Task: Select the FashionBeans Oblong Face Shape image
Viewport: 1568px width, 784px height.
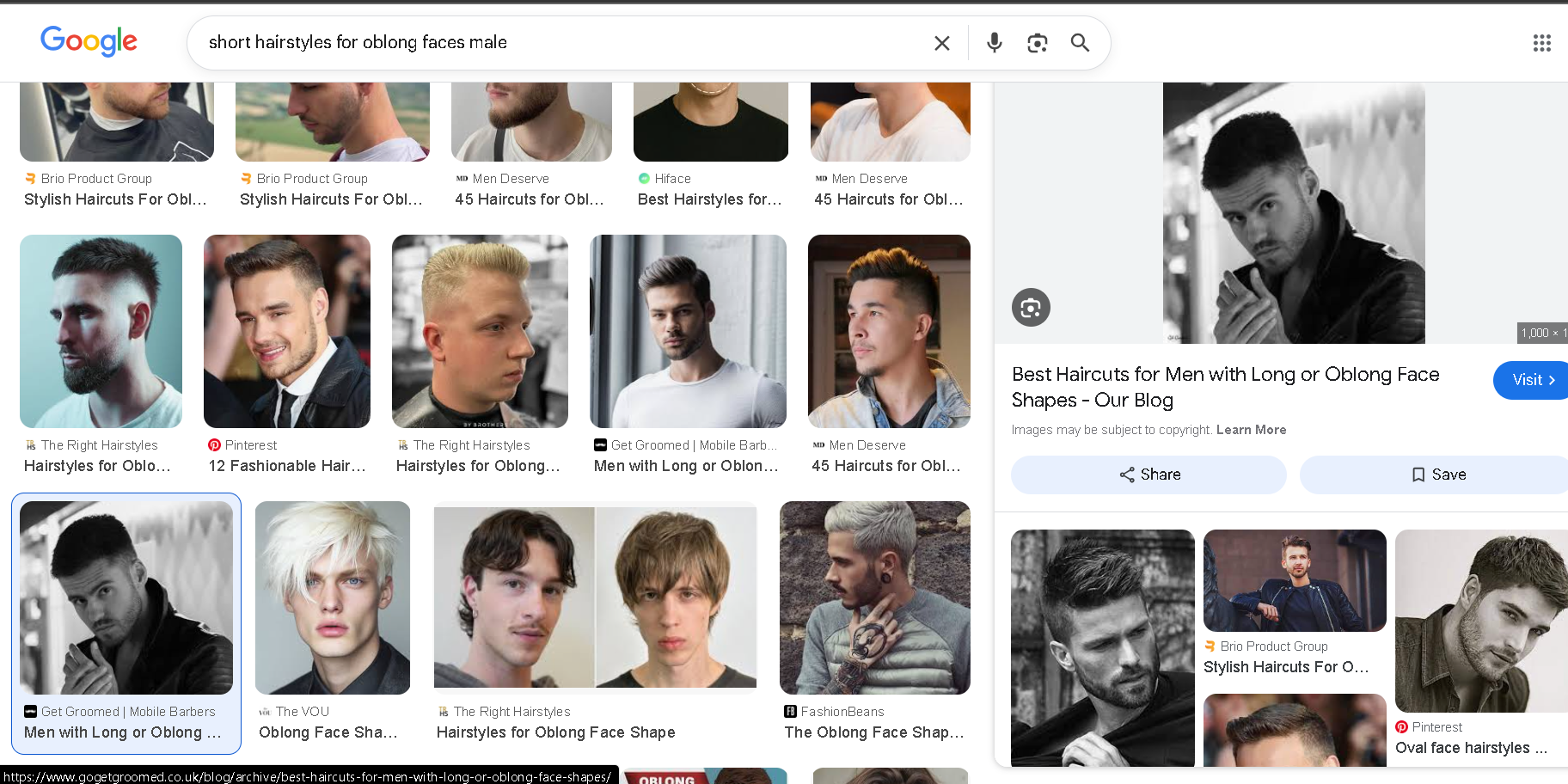Action: pos(874,597)
